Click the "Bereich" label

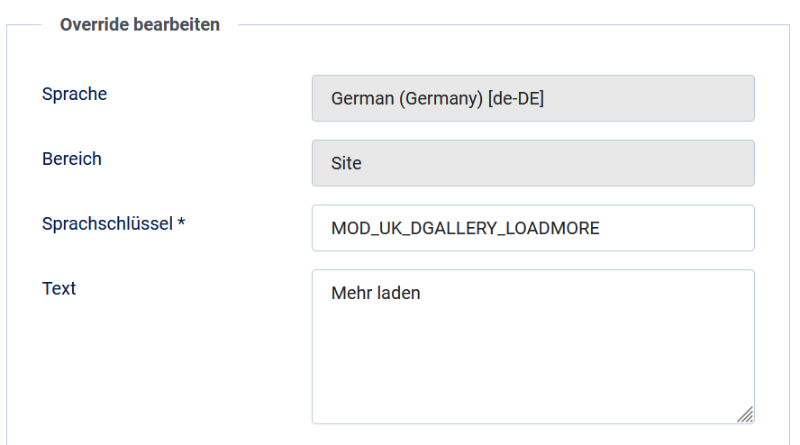(72, 158)
